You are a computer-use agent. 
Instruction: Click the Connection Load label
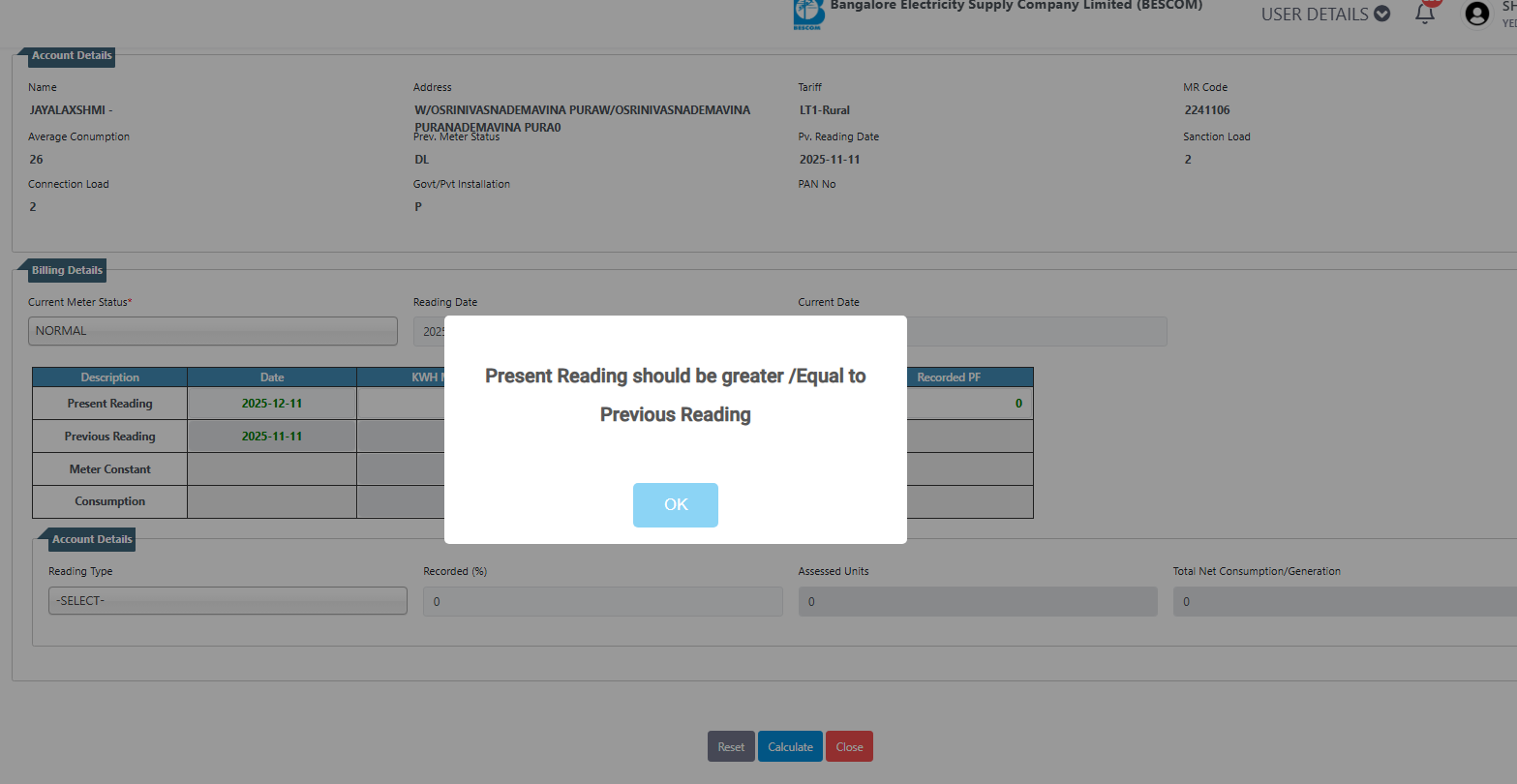pos(69,184)
